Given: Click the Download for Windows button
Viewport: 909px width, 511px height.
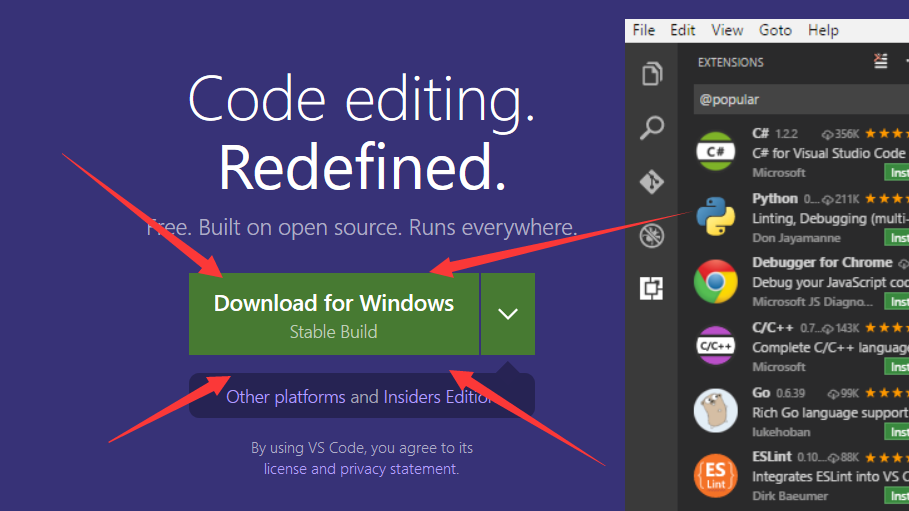Looking at the screenshot, I should 333,314.
